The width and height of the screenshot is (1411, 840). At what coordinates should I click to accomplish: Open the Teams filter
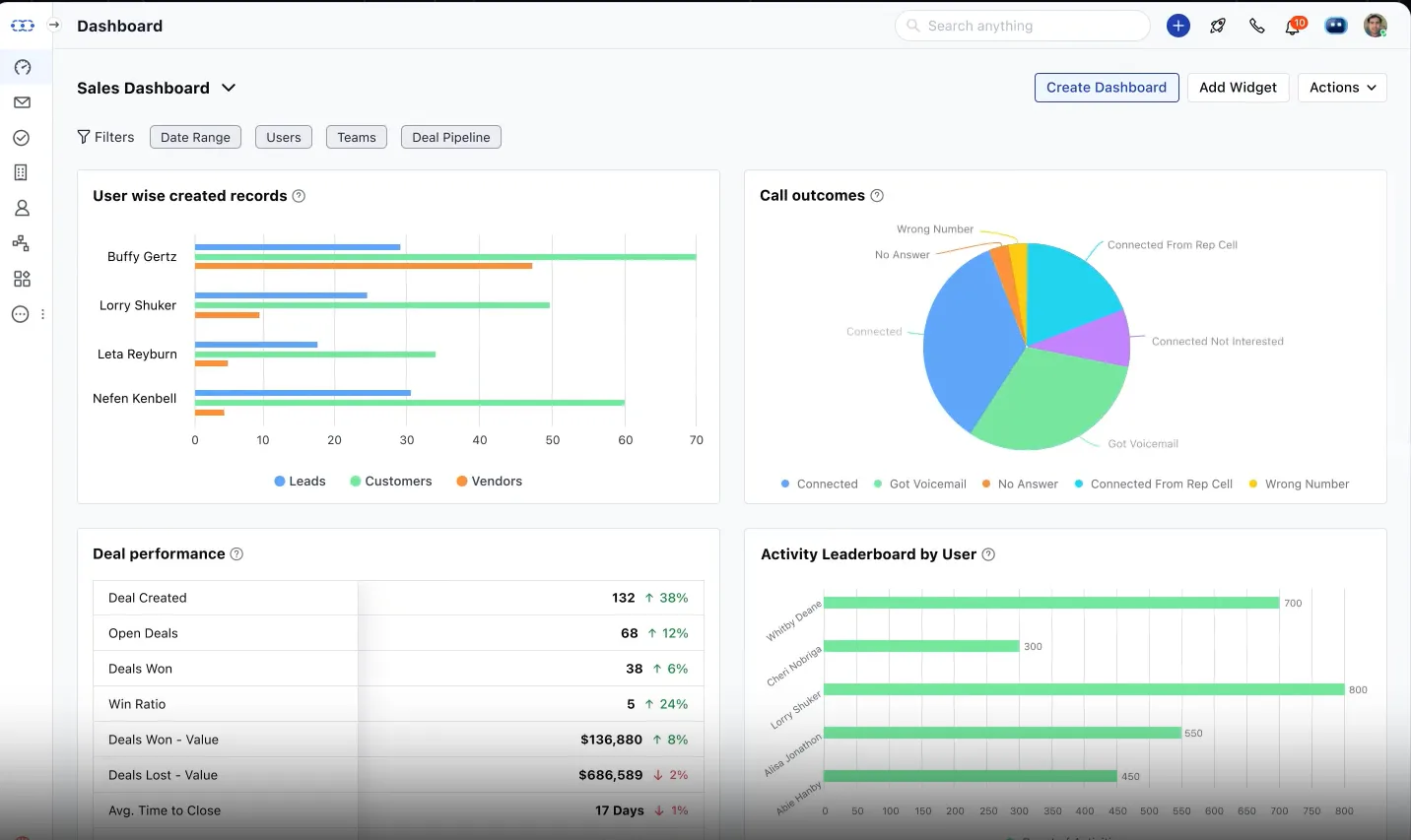(x=357, y=138)
